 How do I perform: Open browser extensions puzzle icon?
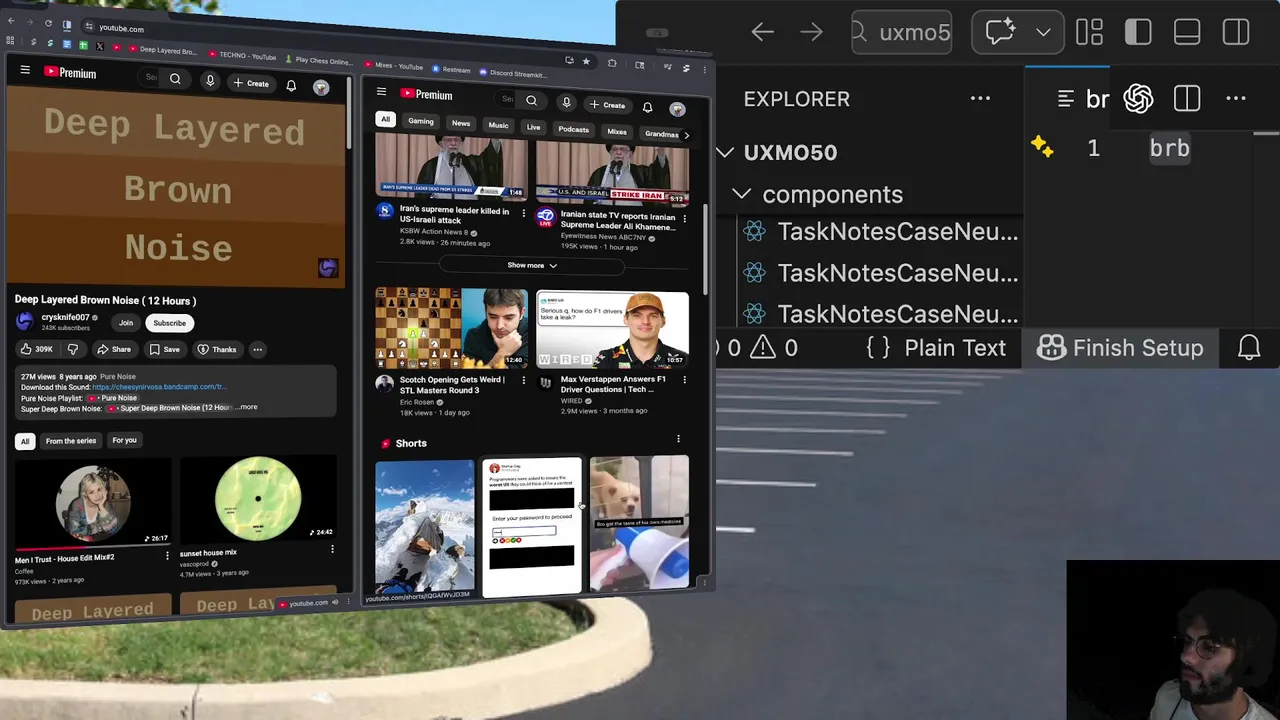click(x=612, y=63)
